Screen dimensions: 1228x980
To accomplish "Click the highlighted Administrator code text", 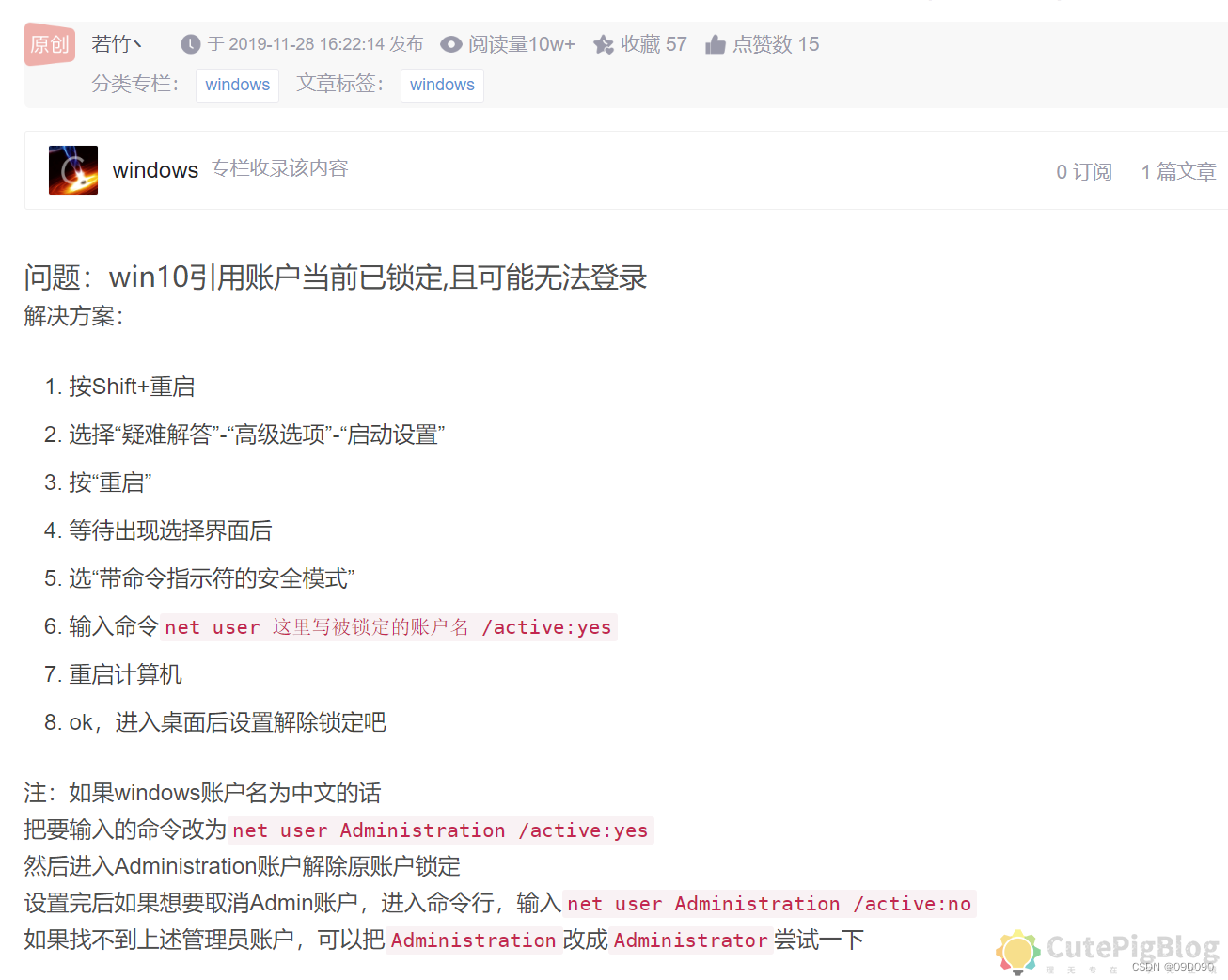I will [x=690, y=940].
